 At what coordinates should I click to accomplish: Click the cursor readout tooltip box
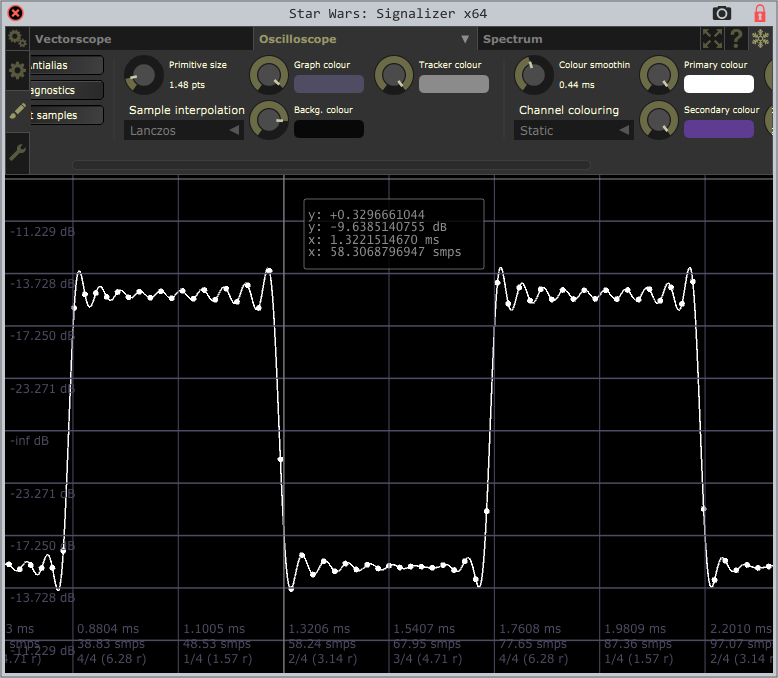393,234
